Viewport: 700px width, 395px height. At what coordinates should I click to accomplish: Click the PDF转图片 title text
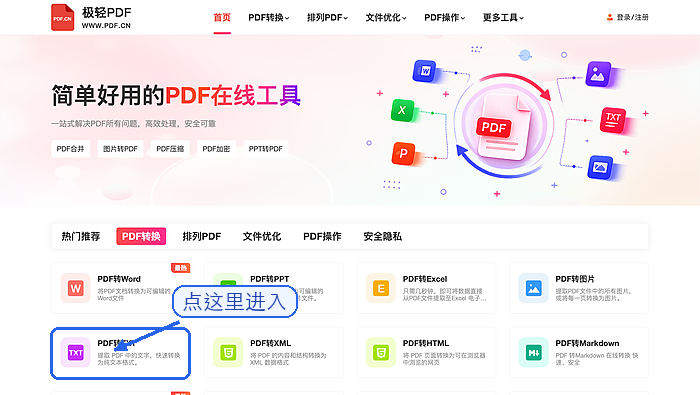click(575, 279)
